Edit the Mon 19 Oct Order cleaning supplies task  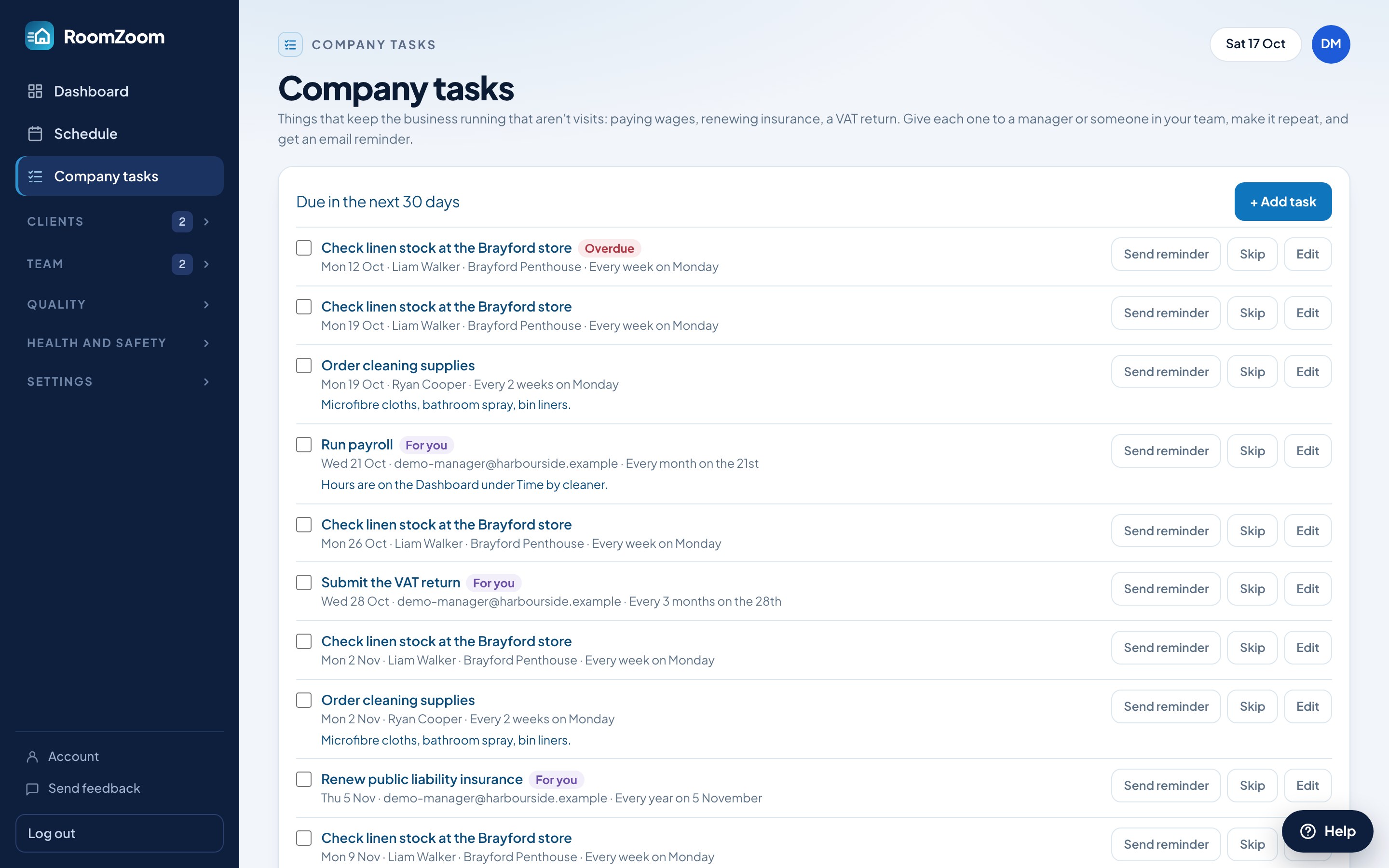point(1307,372)
